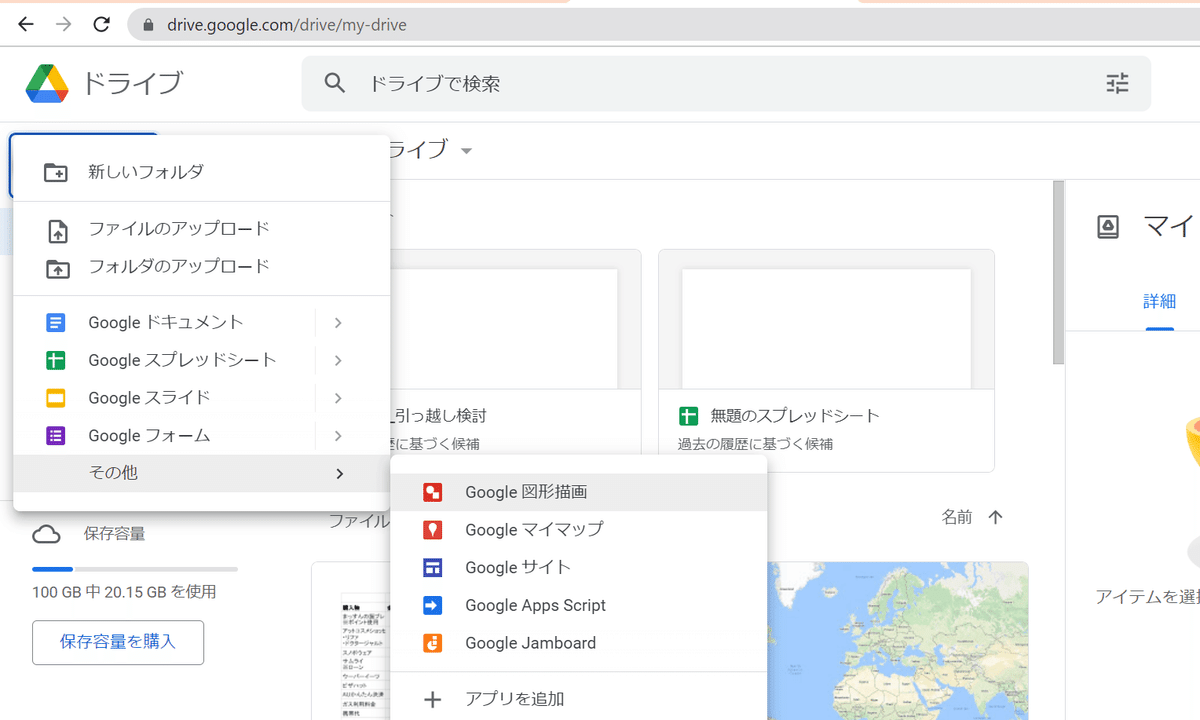Switch to 詳細 tab

pos(1160,302)
